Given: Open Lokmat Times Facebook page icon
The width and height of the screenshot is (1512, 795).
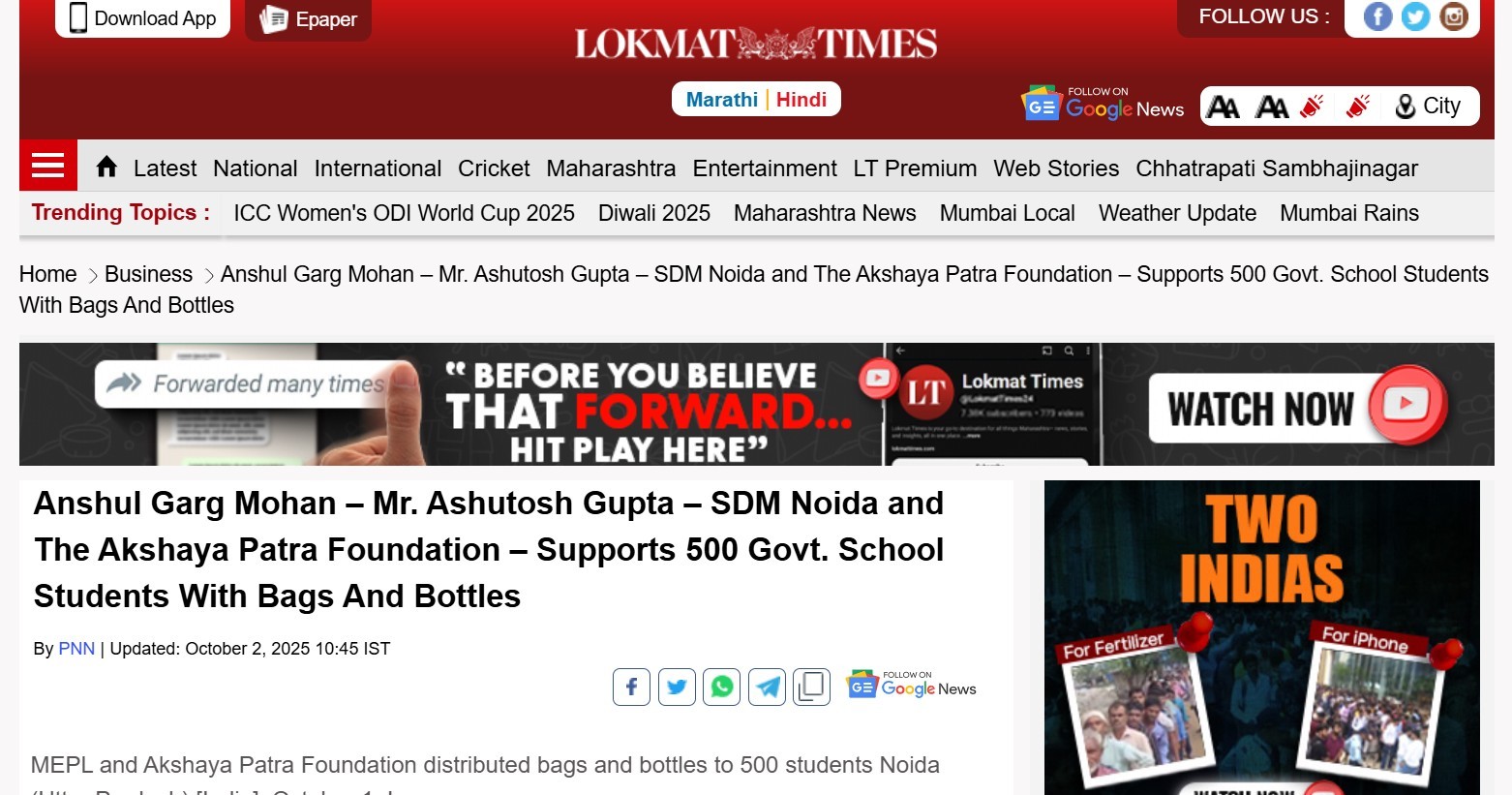Looking at the screenshot, I should [x=1378, y=16].
